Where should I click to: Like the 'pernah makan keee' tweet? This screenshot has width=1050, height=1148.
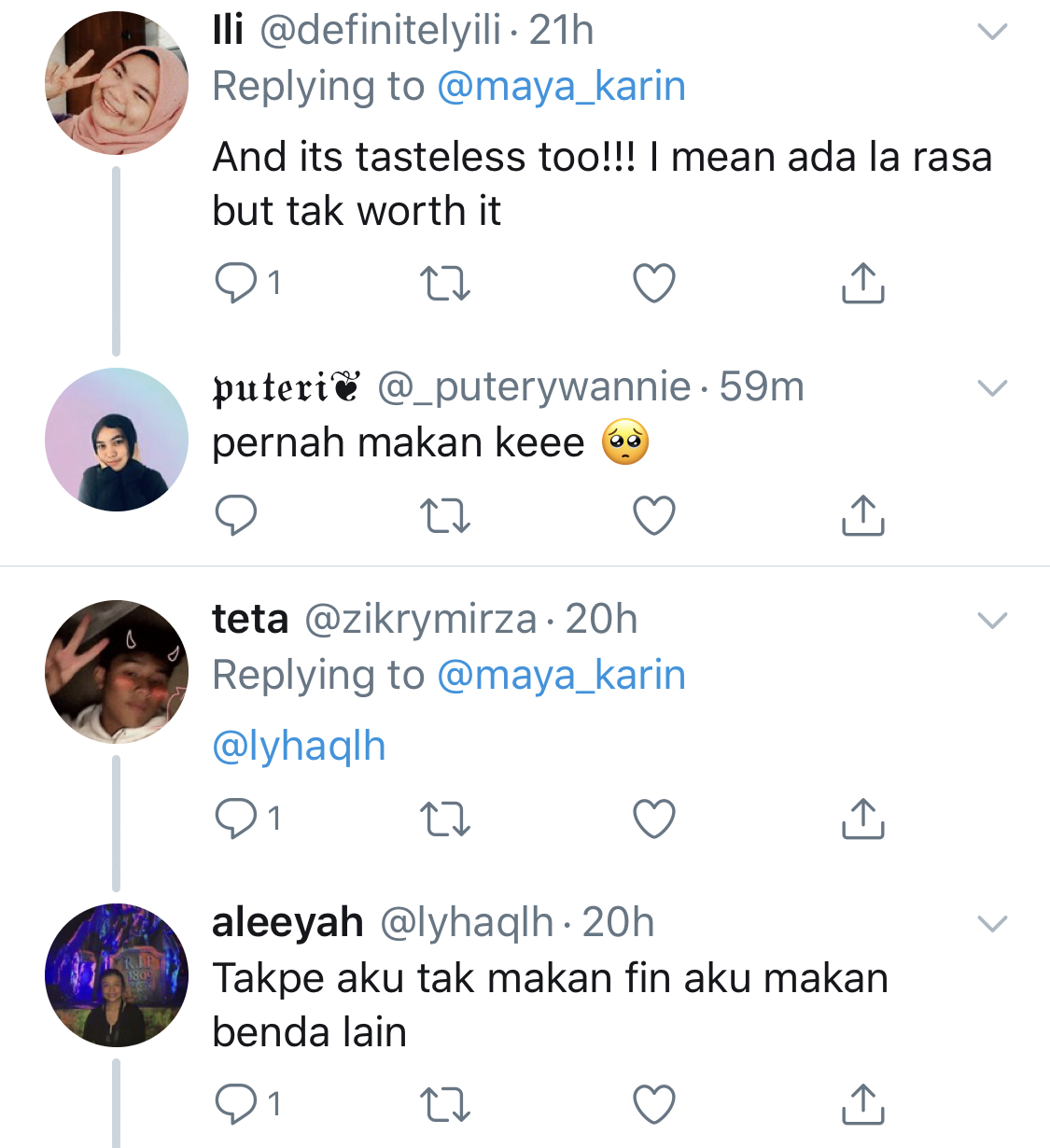[653, 514]
